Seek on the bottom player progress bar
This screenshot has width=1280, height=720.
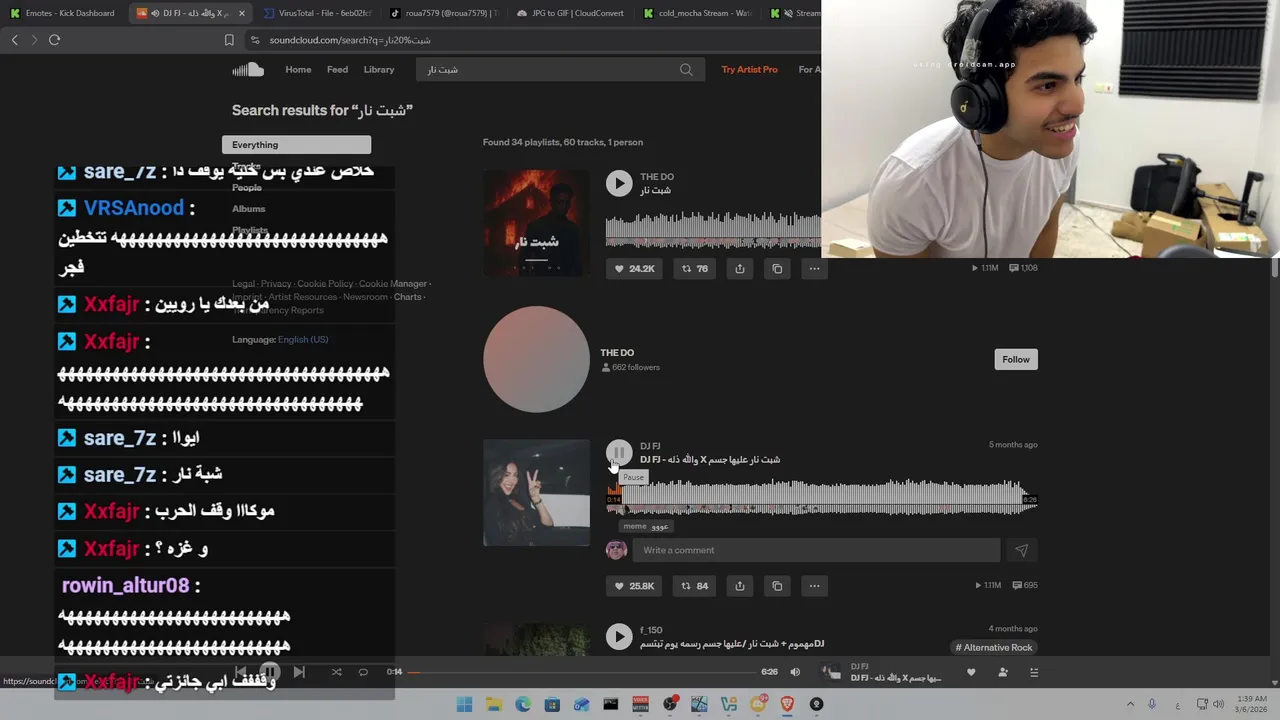(583, 672)
